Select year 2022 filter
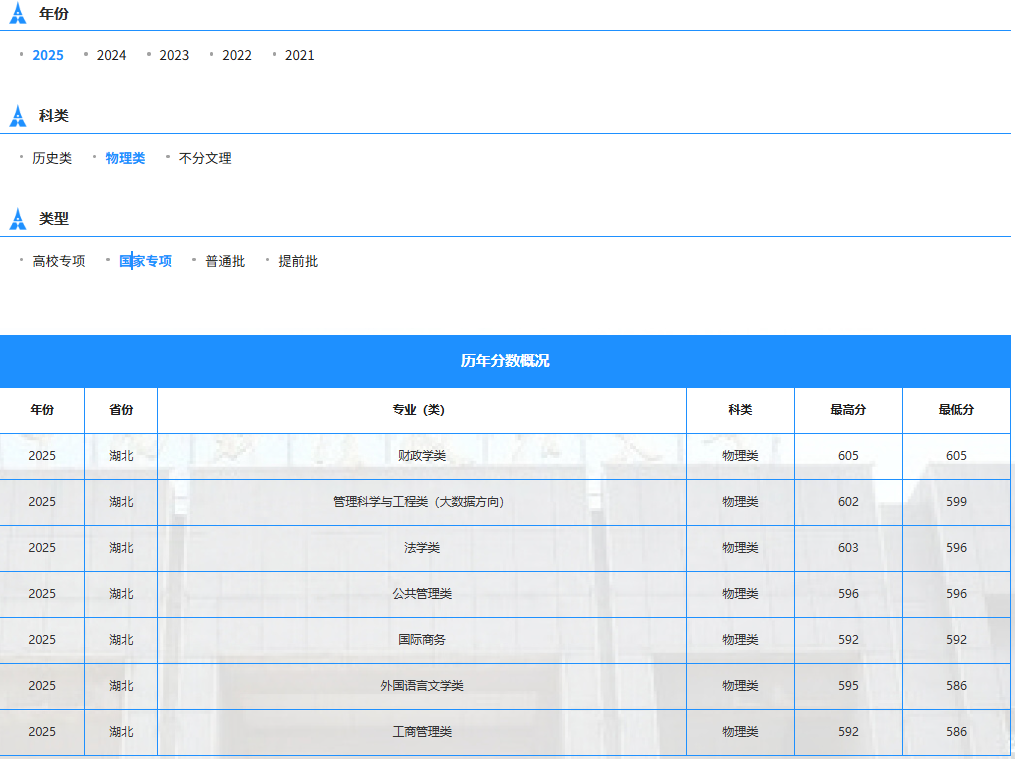Image resolution: width=1015 pixels, height=759 pixels. (237, 56)
